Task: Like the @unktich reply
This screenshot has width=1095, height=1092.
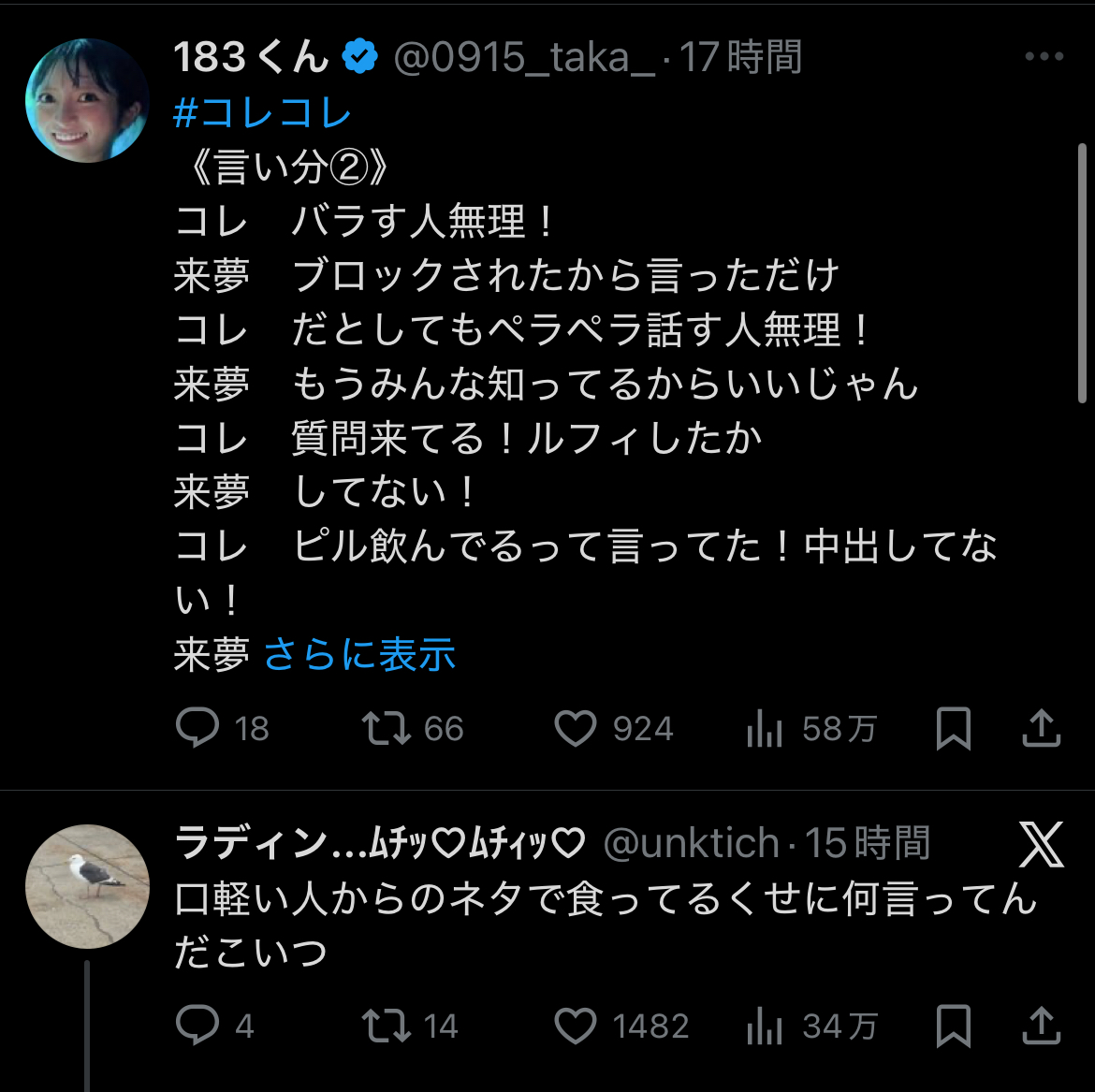Action: click(576, 1026)
